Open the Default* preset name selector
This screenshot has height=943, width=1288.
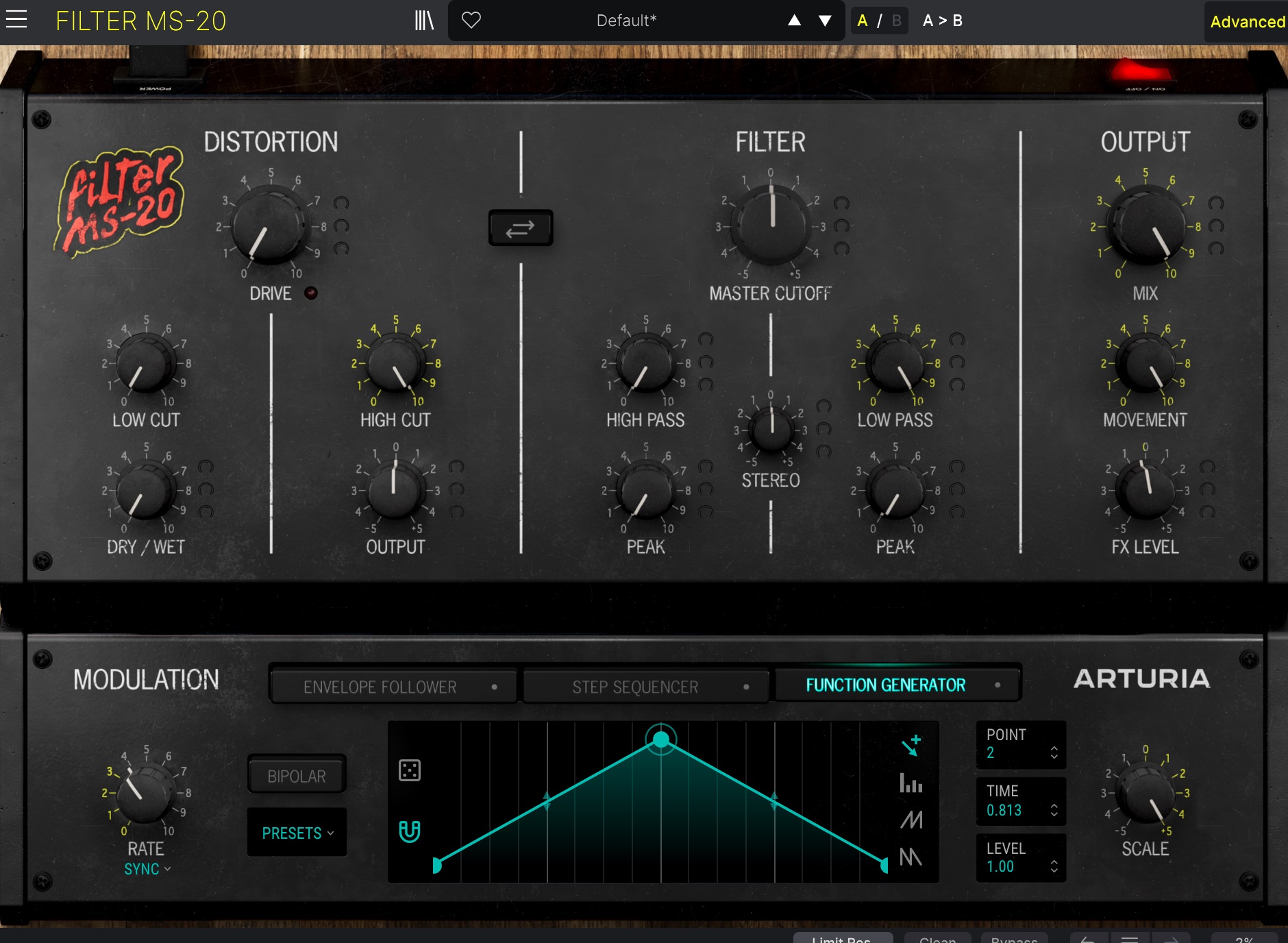click(626, 21)
